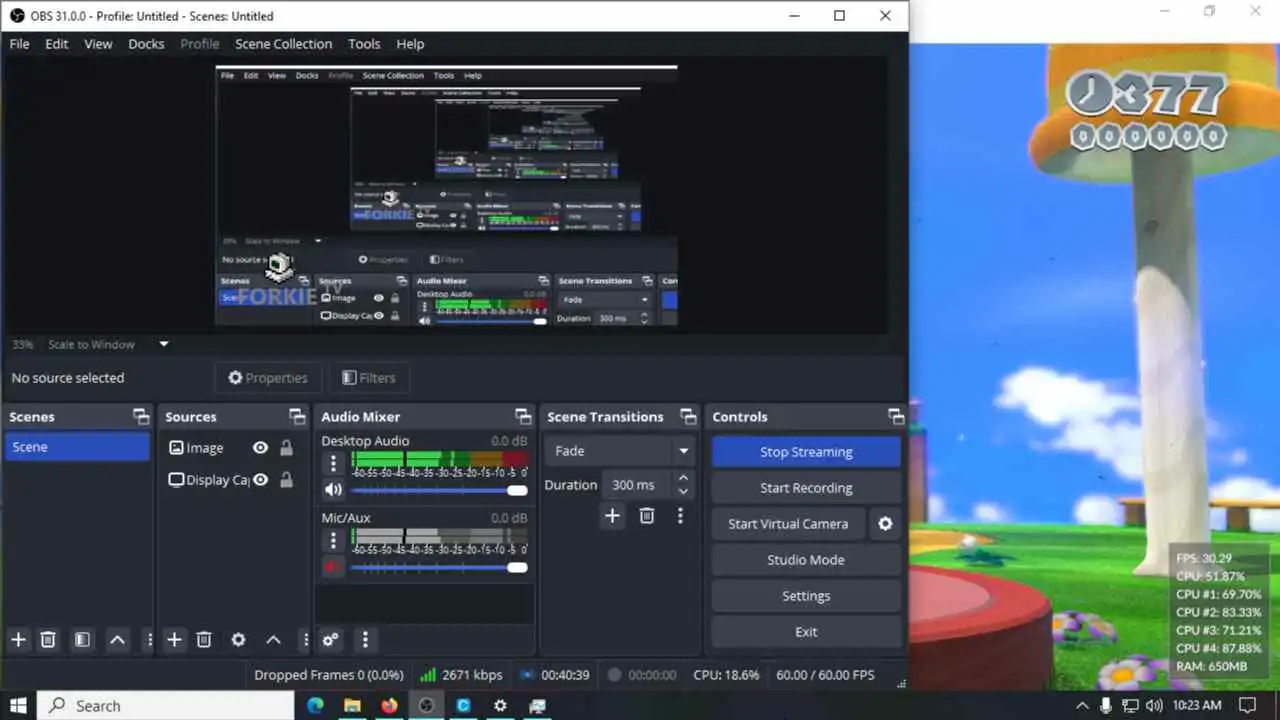Open the Help menu
Screen dimensions: 1280x720
pyautogui.click(x=410, y=44)
